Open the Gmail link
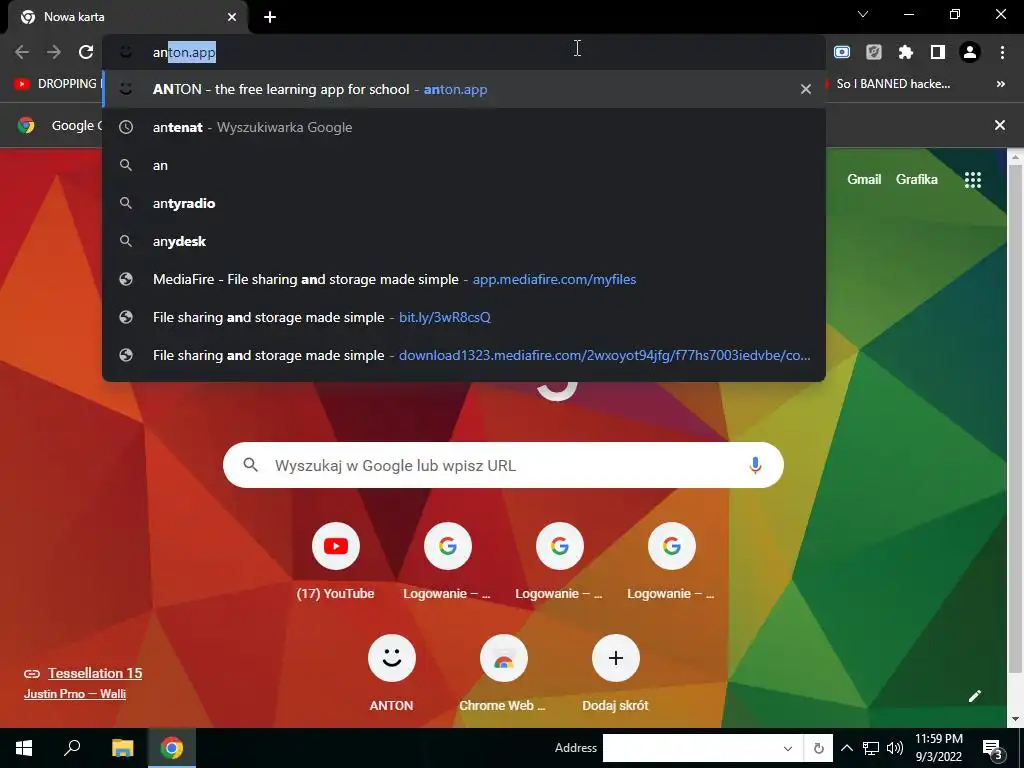 pos(864,180)
